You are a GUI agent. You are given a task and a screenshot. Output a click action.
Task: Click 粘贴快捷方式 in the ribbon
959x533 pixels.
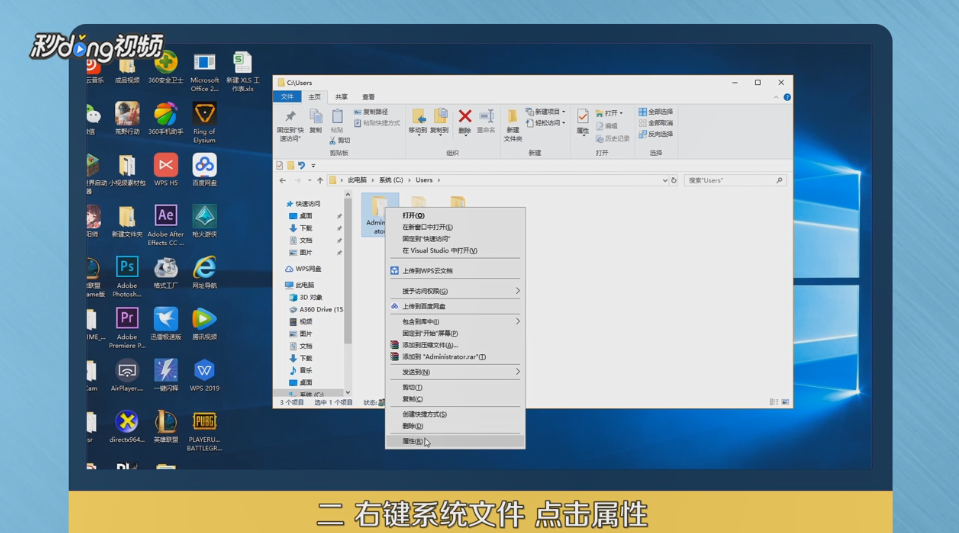[377, 123]
